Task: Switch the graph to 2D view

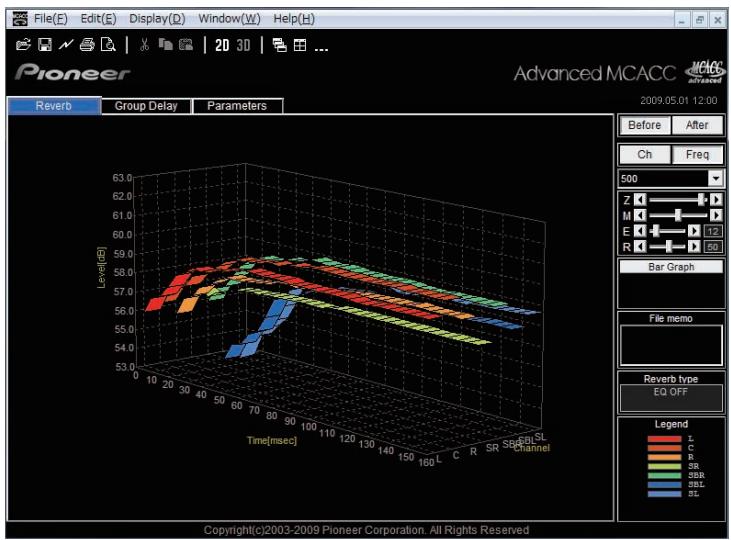Action: tap(222, 45)
